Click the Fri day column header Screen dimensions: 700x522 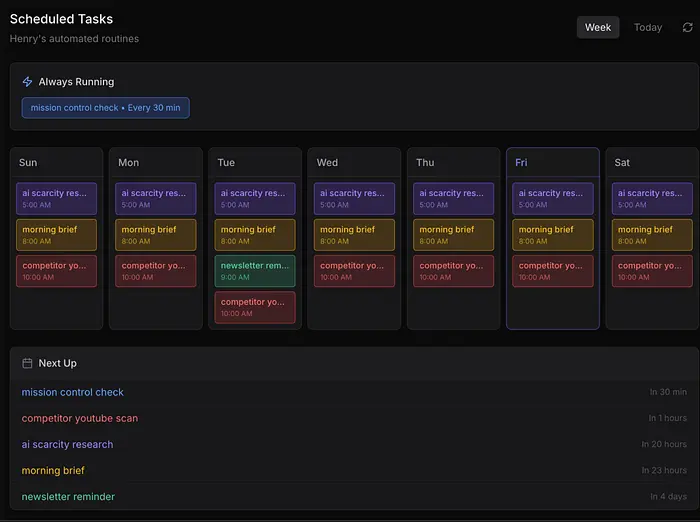click(523, 163)
